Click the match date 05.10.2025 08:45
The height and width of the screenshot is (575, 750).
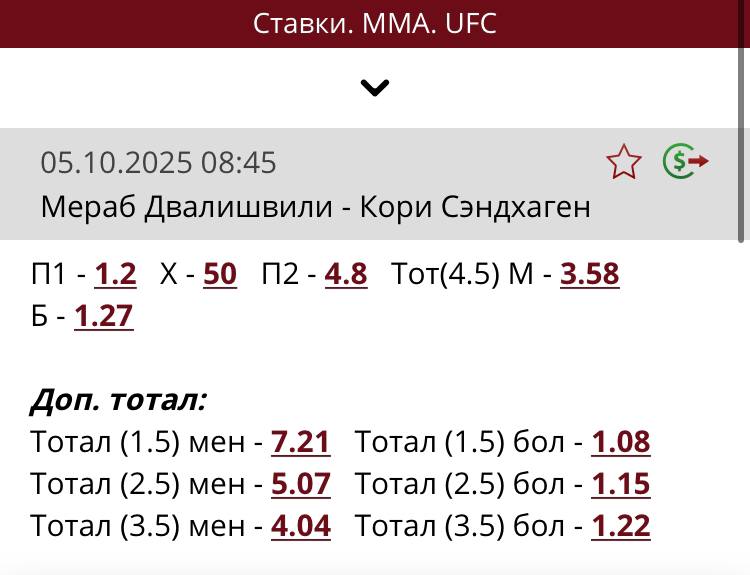(x=158, y=162)
